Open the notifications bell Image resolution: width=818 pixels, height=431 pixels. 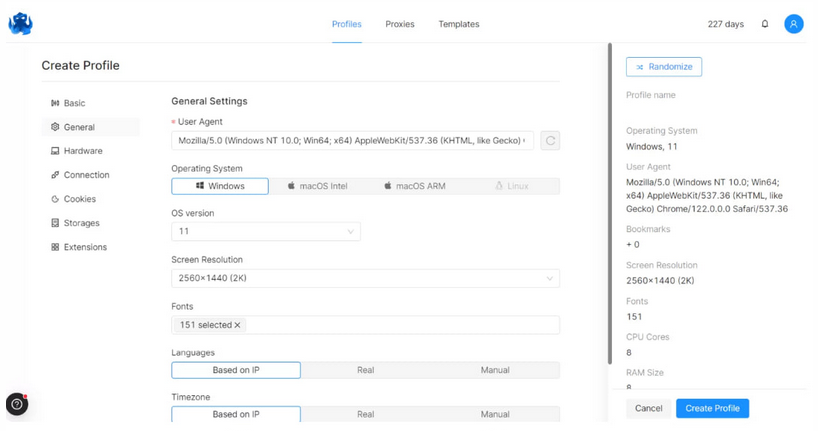click(x=765, y=24)
